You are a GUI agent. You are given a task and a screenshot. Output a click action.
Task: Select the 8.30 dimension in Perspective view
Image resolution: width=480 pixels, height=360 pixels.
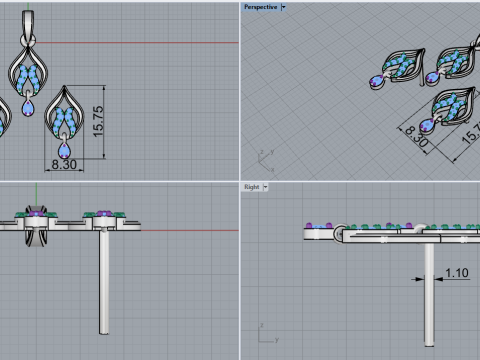tap(416, 136)
